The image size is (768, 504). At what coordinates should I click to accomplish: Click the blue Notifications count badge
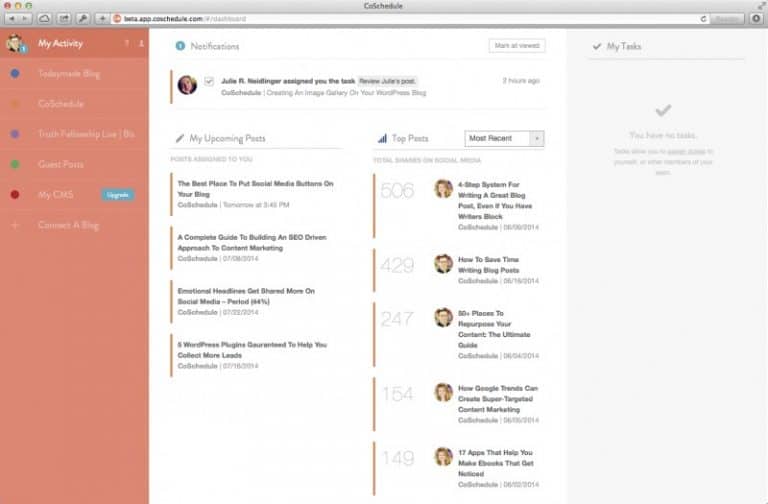[180, 46]
